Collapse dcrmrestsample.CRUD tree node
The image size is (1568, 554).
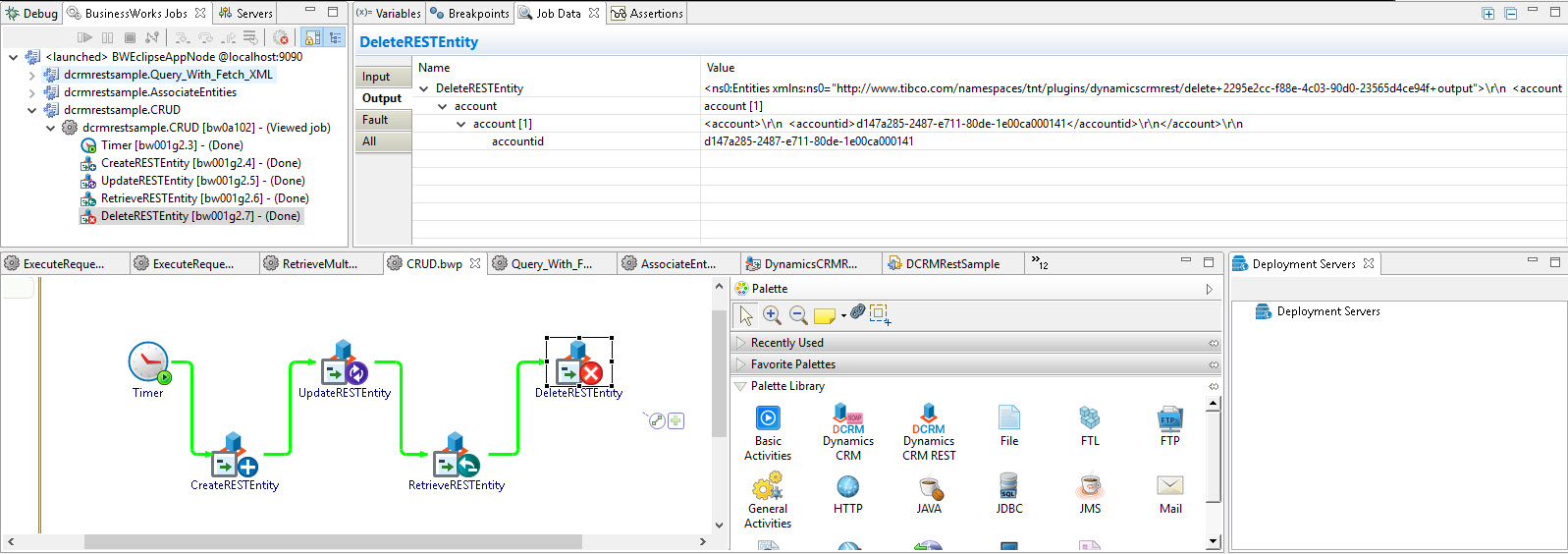coord(31,110)
